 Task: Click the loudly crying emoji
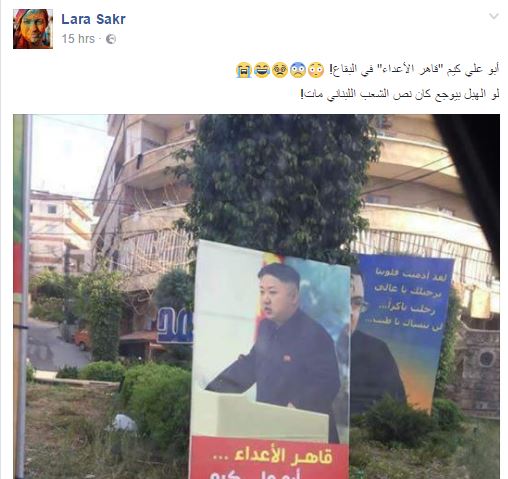coord(244,70)
